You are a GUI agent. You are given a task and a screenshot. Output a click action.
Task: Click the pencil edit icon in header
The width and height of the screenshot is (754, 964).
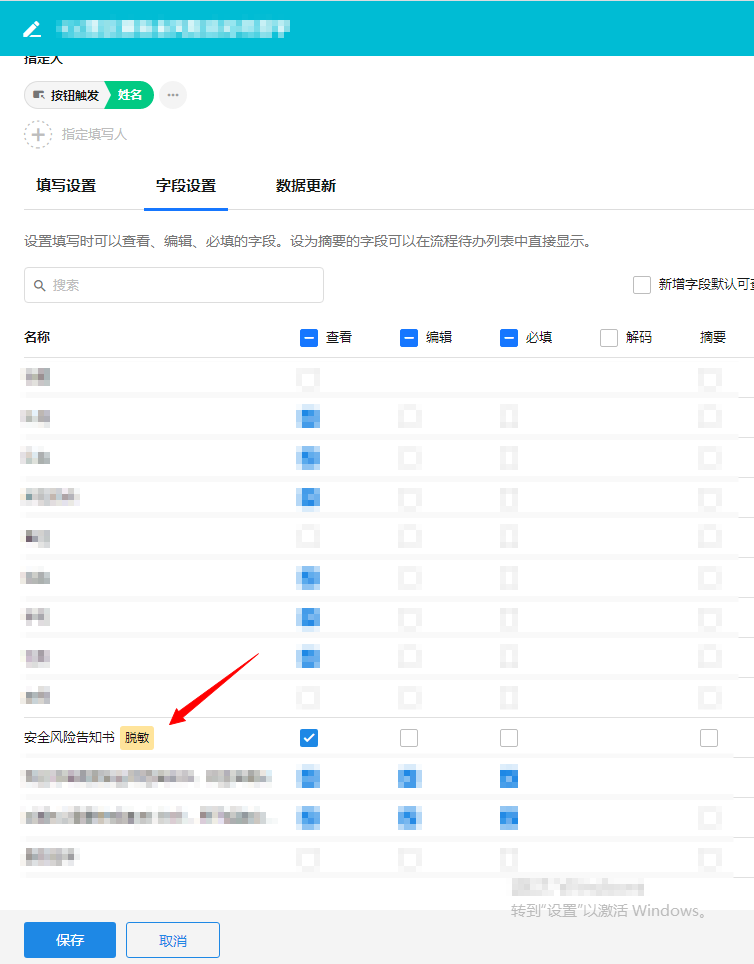(x=32, y=28)
